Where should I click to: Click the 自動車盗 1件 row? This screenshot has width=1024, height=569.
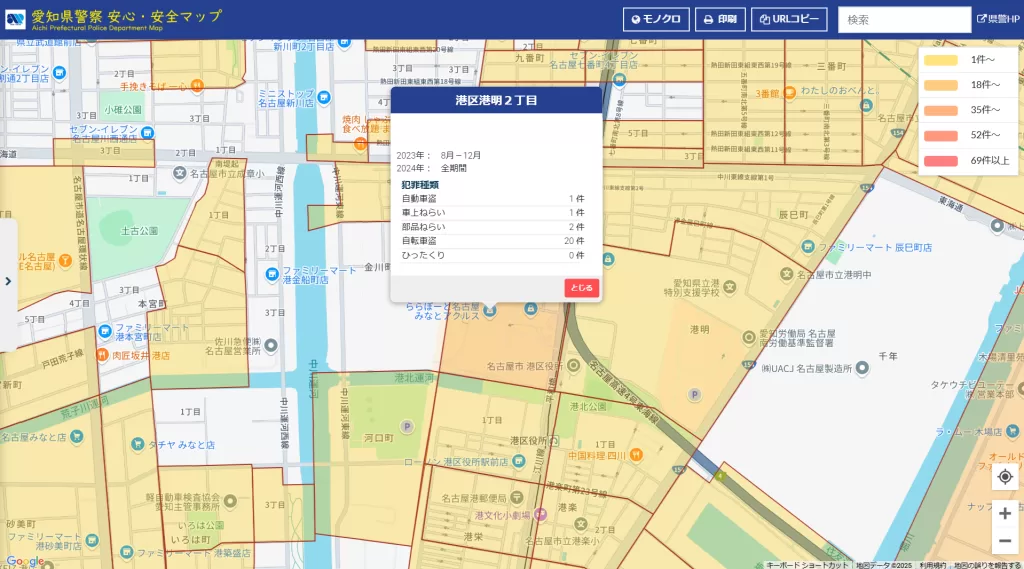492,199
